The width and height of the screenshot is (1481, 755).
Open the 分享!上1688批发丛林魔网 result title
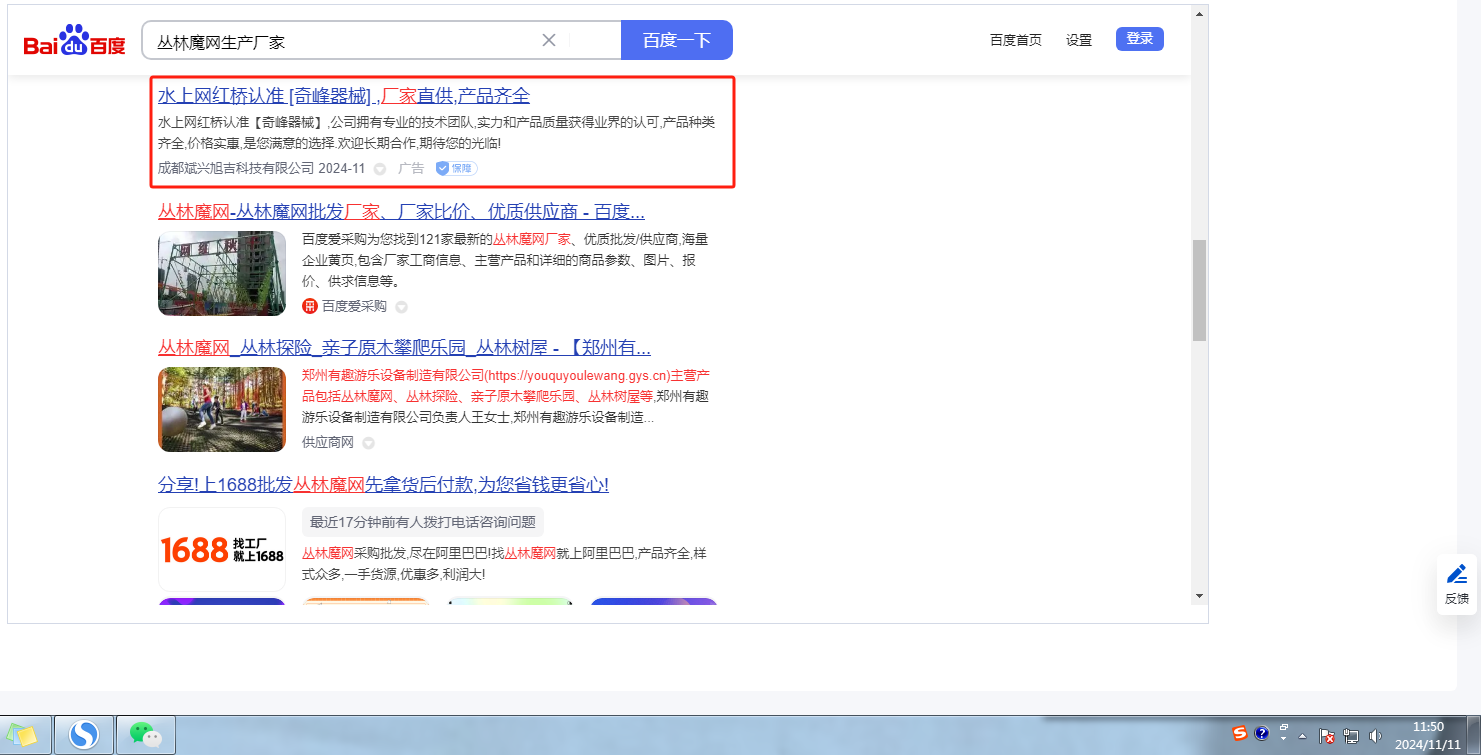pos(383,484)
